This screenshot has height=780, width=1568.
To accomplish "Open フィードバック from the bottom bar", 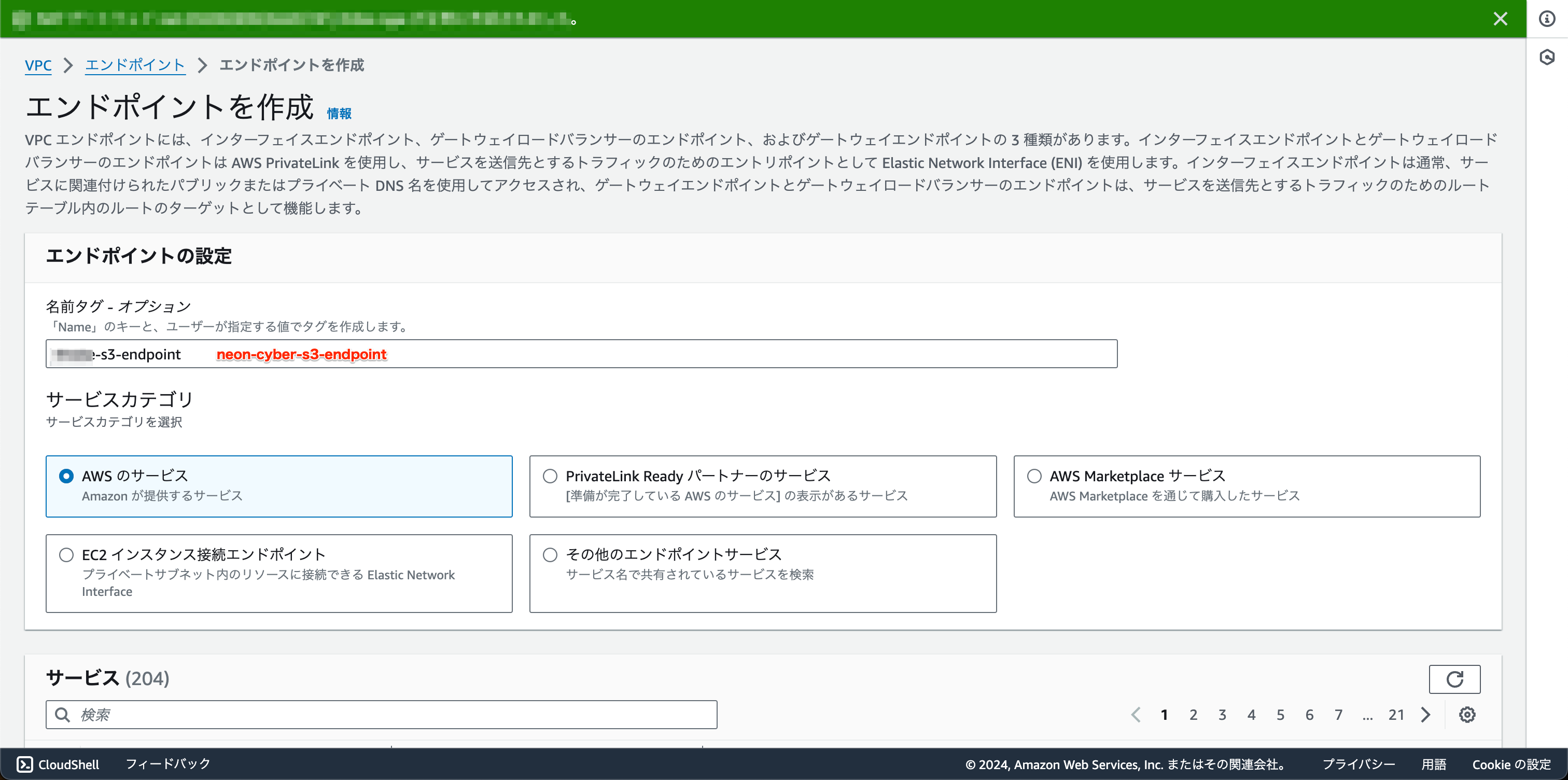I will point(167,764).
